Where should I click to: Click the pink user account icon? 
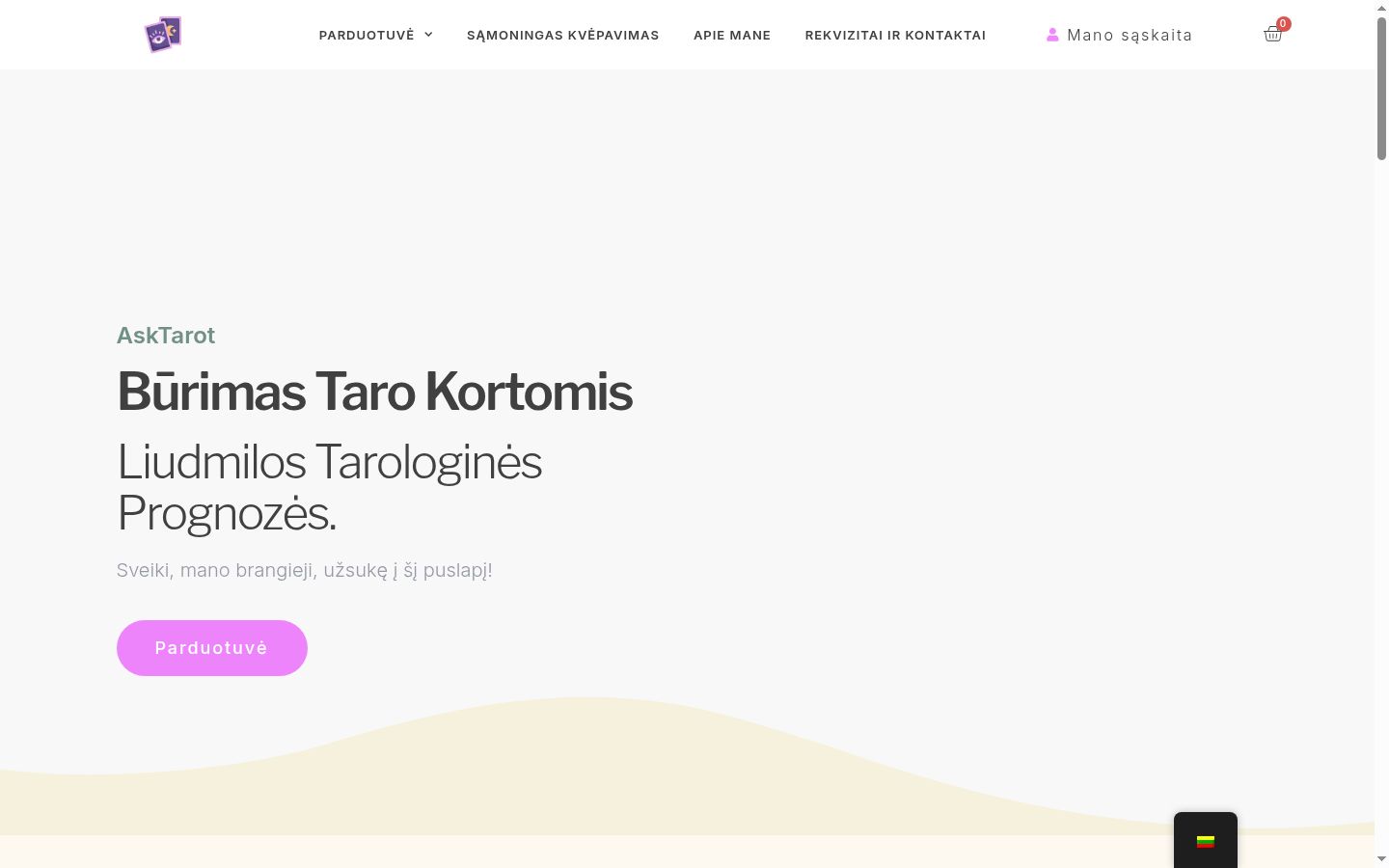tap(1052, 35)
